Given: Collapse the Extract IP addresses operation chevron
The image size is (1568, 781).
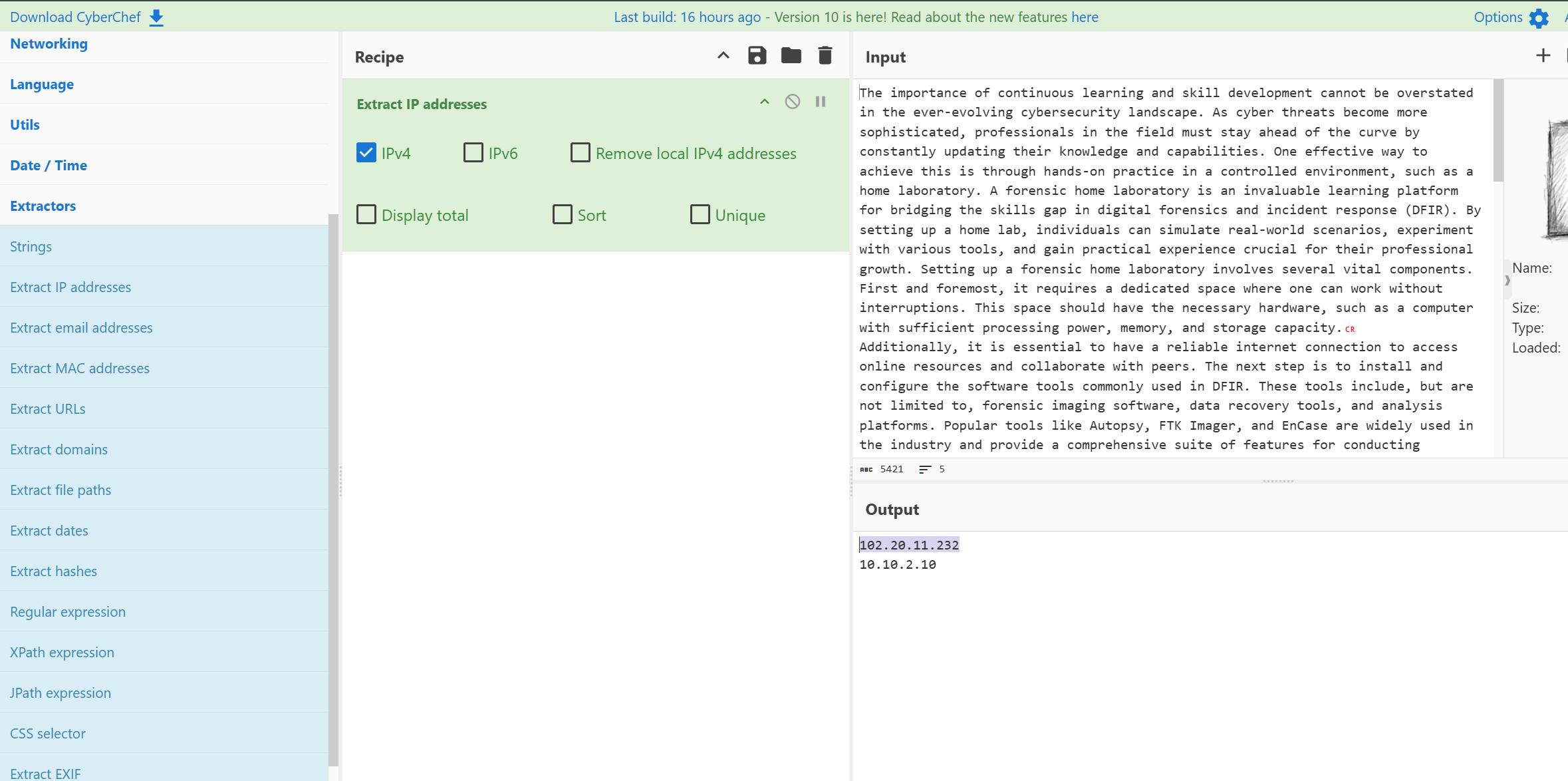Looking at the screenshot, I should [x=765, y=102].
